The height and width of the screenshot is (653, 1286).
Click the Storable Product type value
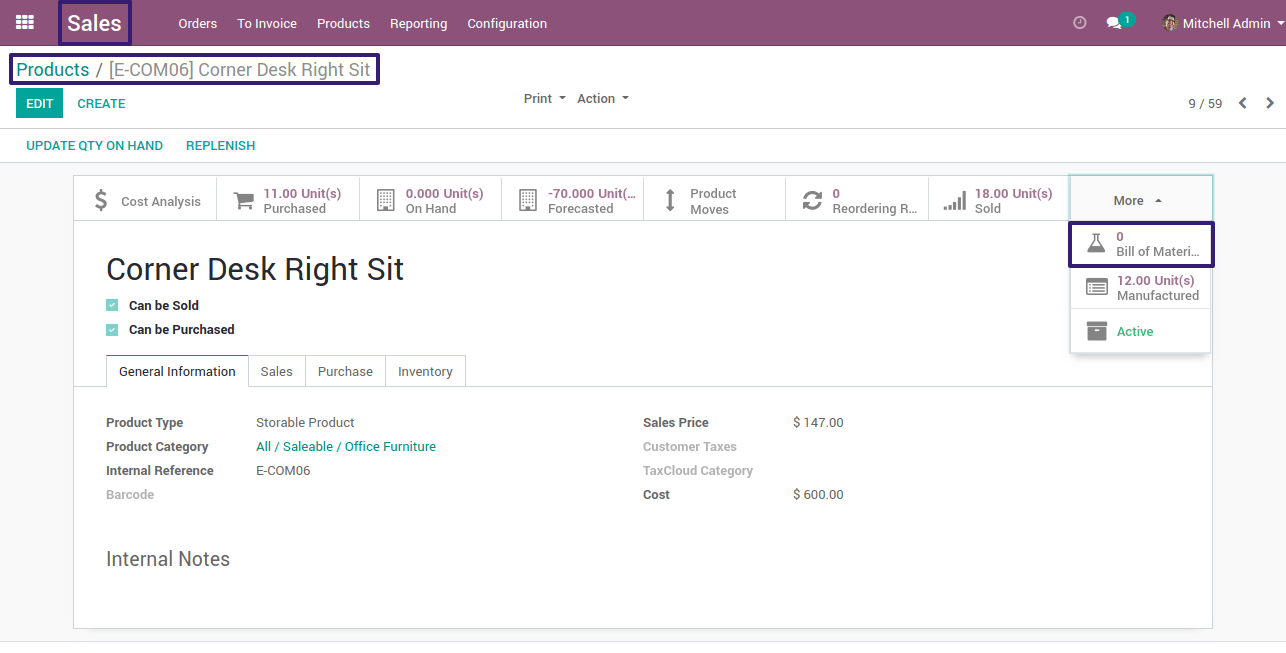tap(305, 423)
